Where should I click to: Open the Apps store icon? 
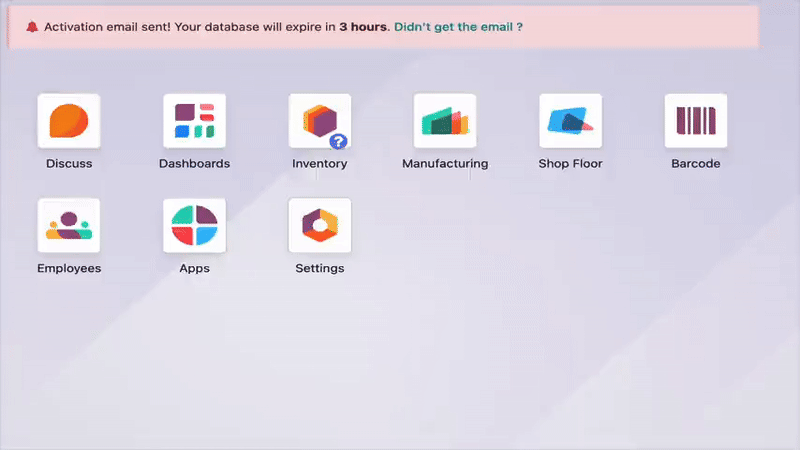click(x=194, y=226)
